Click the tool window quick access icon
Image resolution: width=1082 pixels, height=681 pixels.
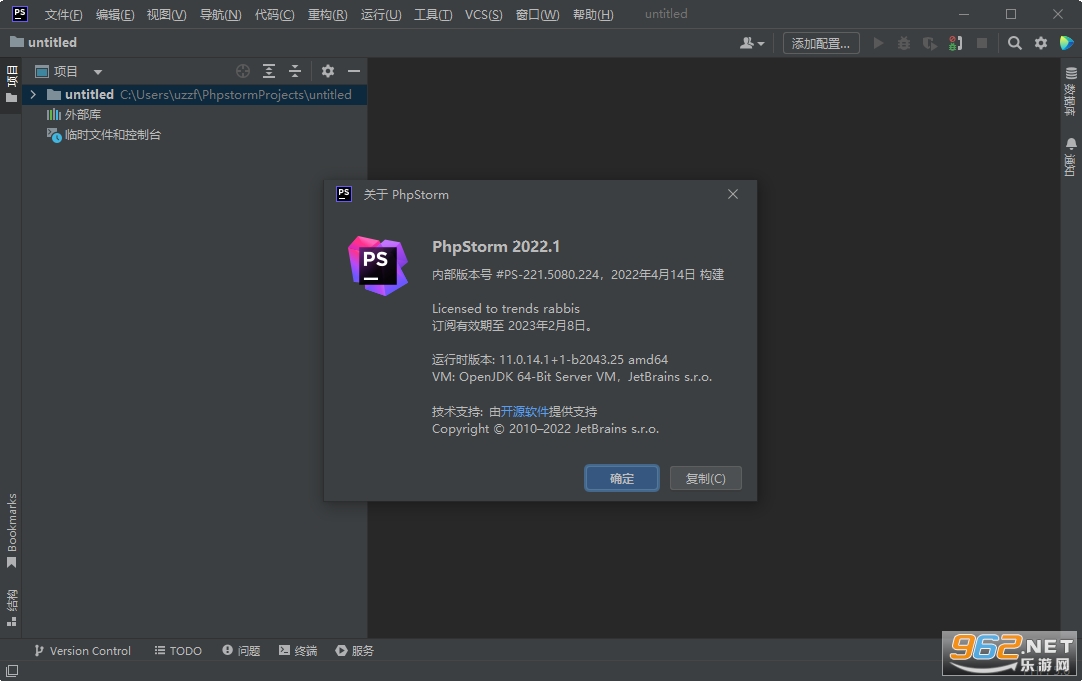[x=12, y=671]
